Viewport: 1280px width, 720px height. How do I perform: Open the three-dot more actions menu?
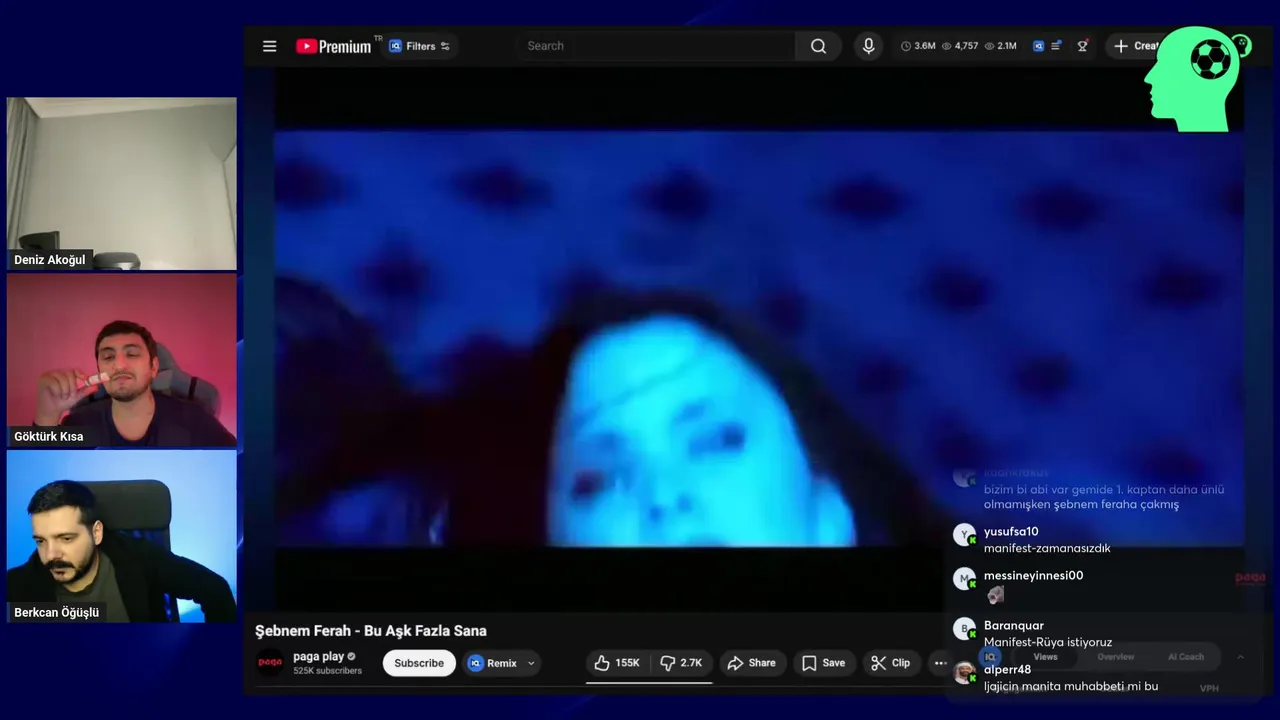[940, 663]
